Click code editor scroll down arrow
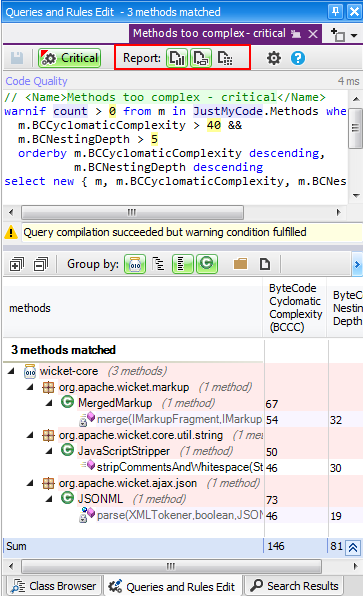This screenshot has width=363, height=596. [356, 196]
